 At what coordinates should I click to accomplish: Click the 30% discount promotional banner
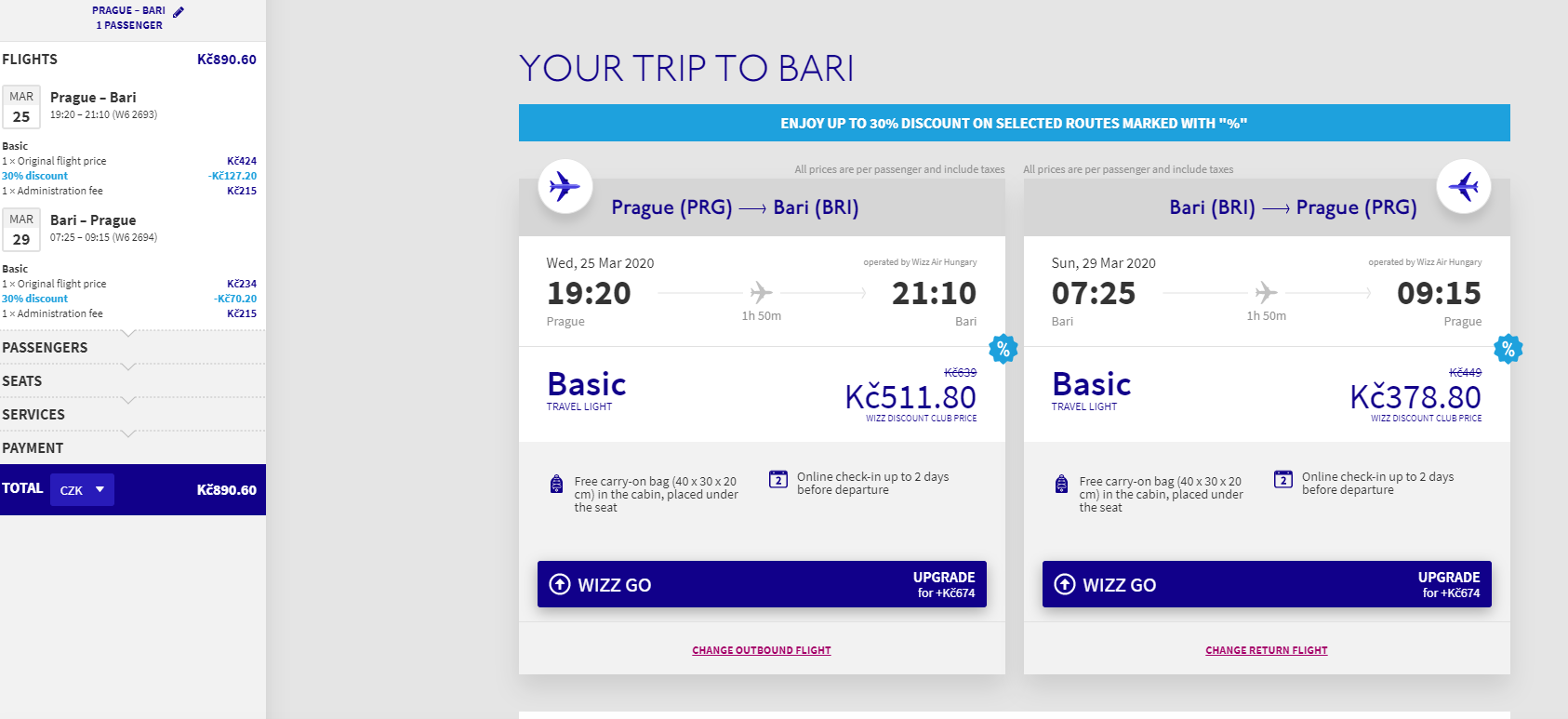coord(1014,123)
